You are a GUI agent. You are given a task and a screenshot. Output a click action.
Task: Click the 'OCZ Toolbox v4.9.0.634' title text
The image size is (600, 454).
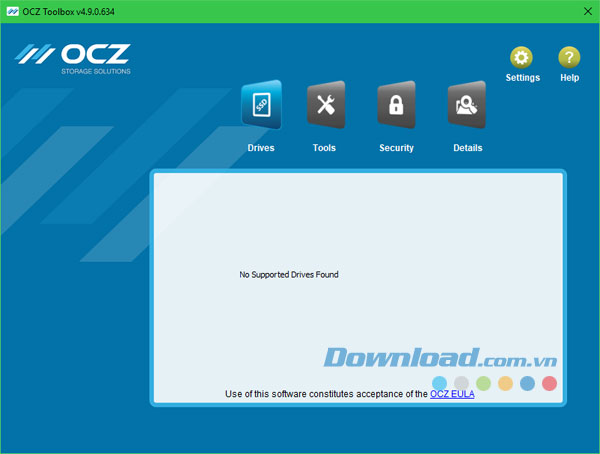coord(68,12)
